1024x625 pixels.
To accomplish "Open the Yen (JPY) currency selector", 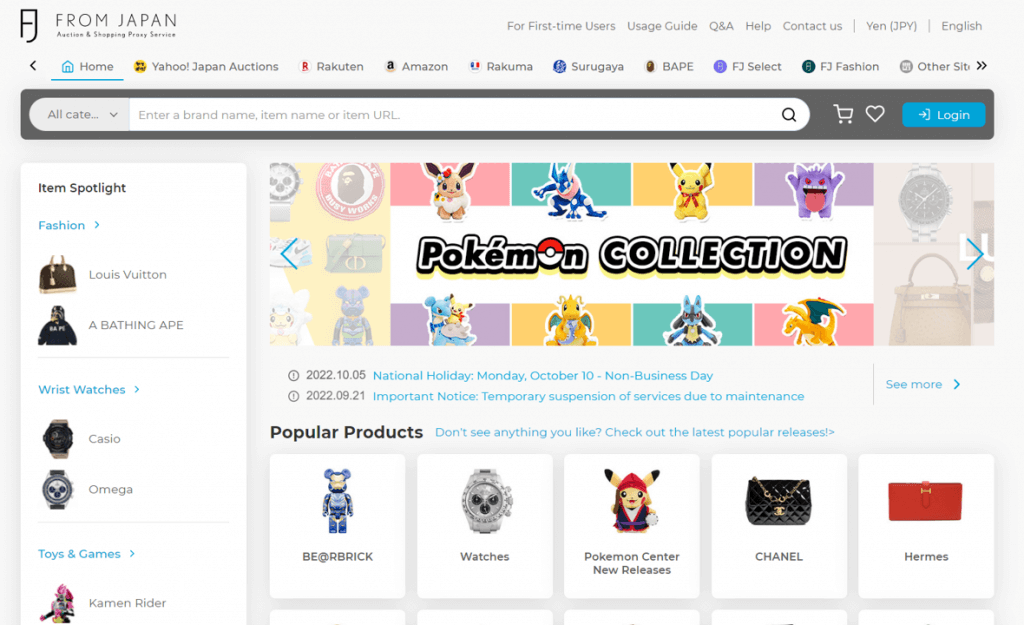I will pos(891,26).
